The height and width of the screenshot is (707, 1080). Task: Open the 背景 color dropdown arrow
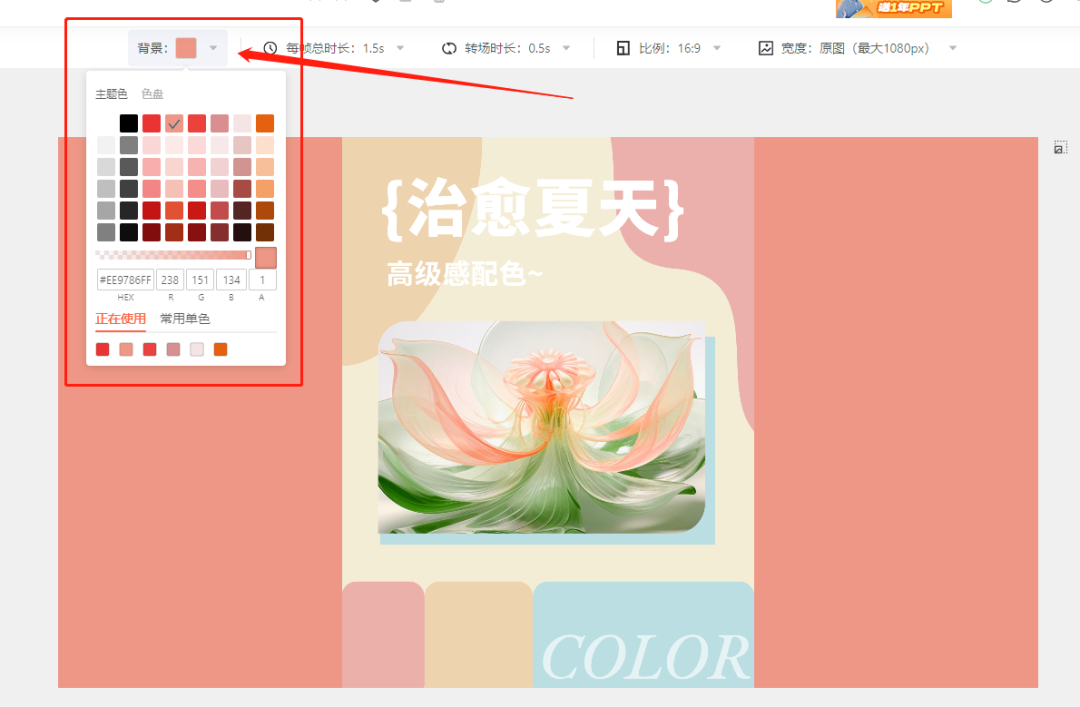[213, 48]
